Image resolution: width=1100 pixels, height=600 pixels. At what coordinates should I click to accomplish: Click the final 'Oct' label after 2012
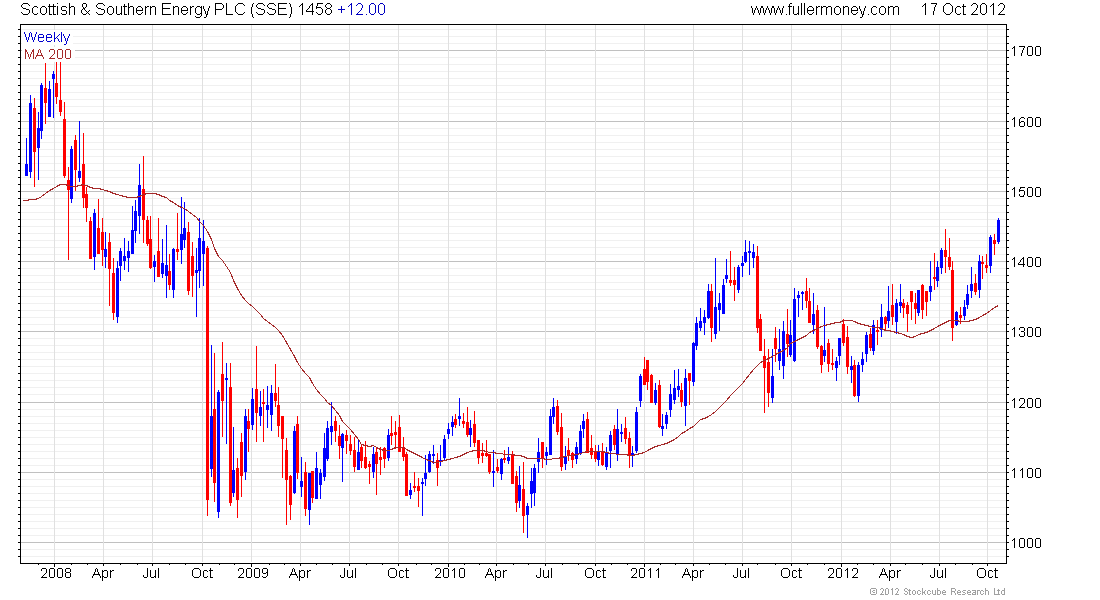pyautogui.click(x=987, y=573)
